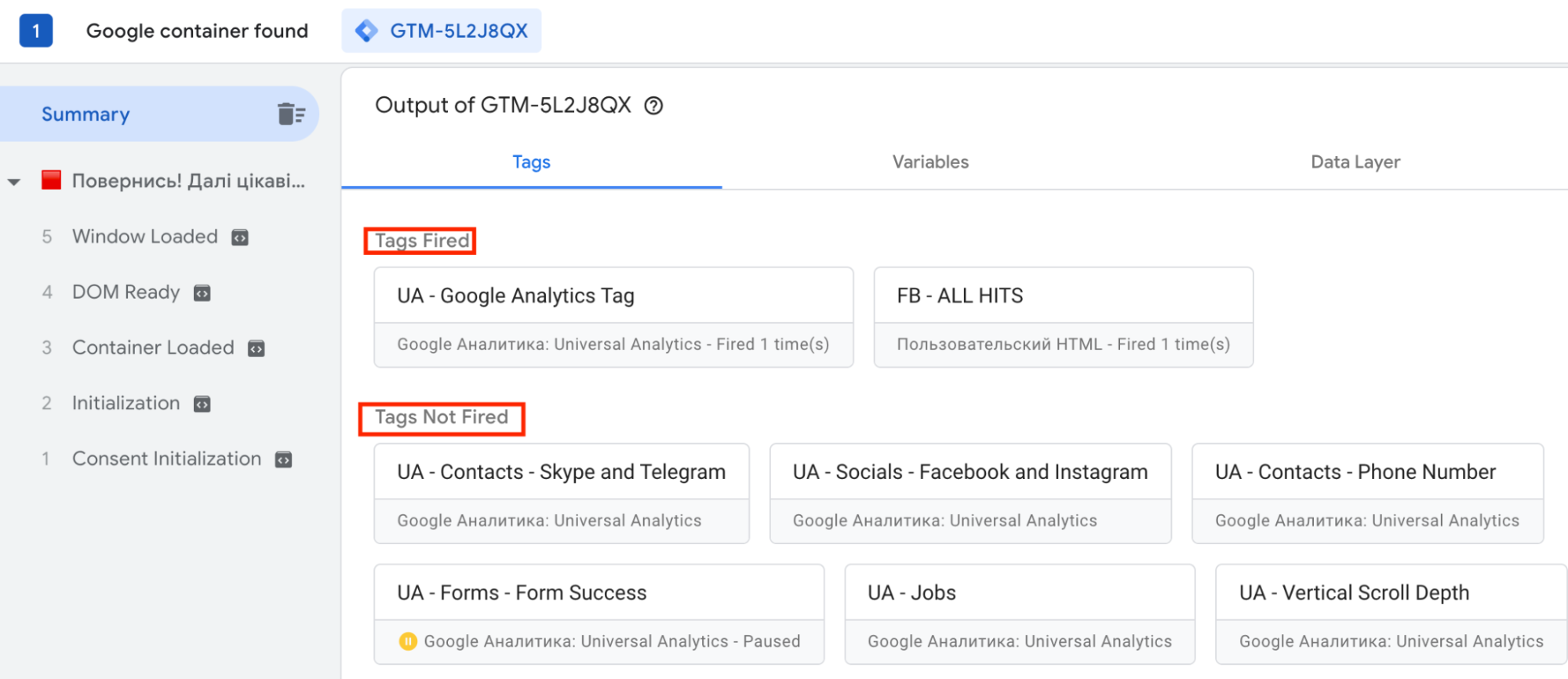Click the paused status icon on Form Success
The image size is (1568, 679).
coord(408,641)
